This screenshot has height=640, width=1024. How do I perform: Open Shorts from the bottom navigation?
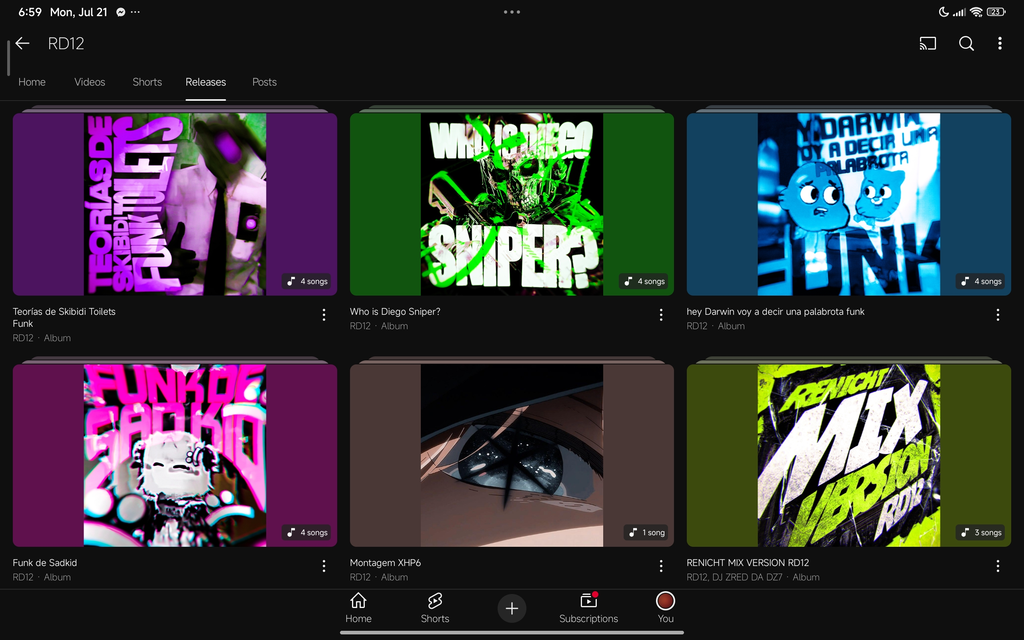[435, 608]
